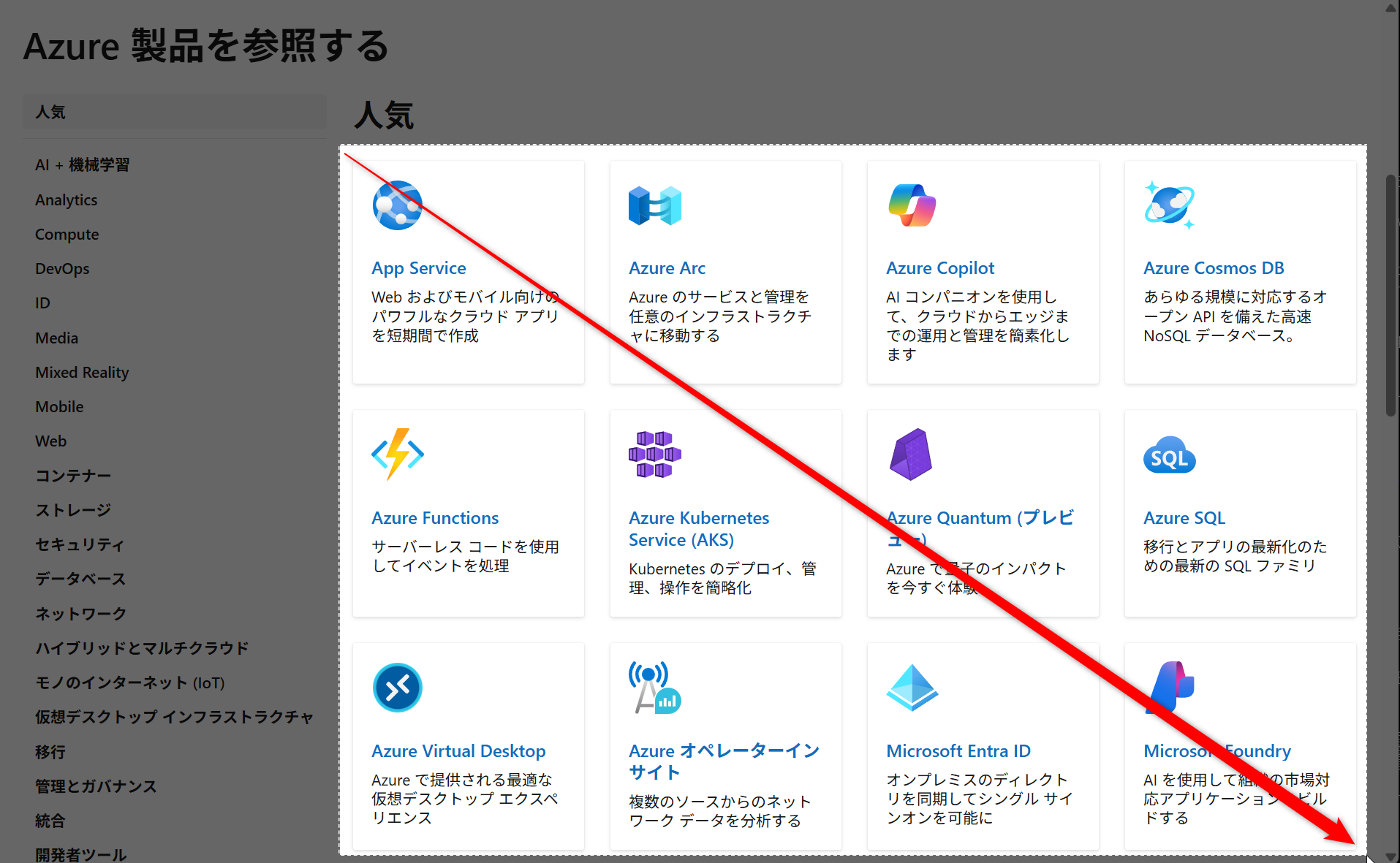1400x863 pixels.
Task: Switch to the Compute category
Action: 67,234
